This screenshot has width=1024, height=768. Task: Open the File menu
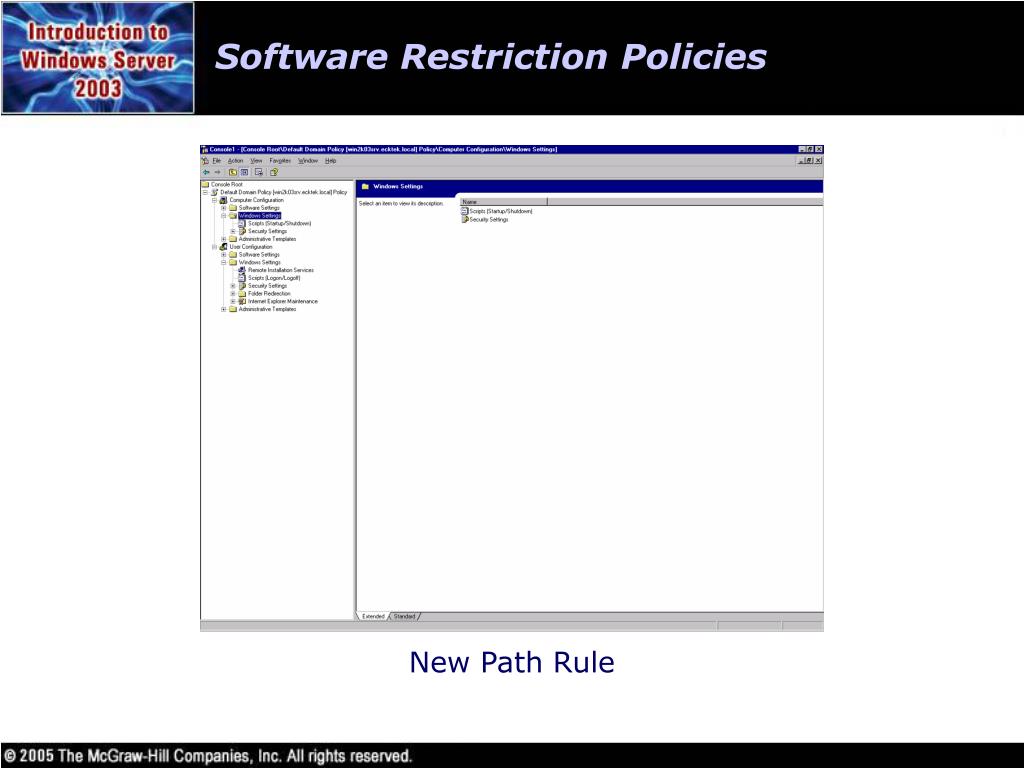point(217,161)
